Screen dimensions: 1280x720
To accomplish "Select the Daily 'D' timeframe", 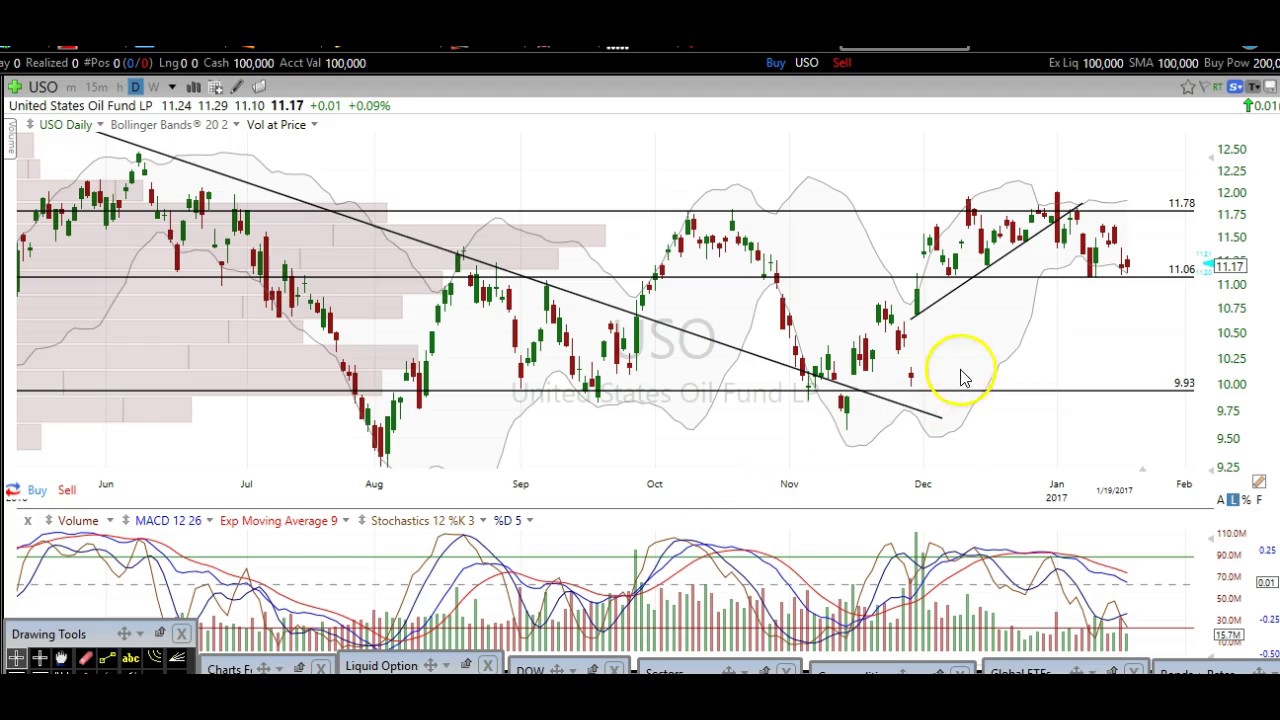I will pos(136,87).
